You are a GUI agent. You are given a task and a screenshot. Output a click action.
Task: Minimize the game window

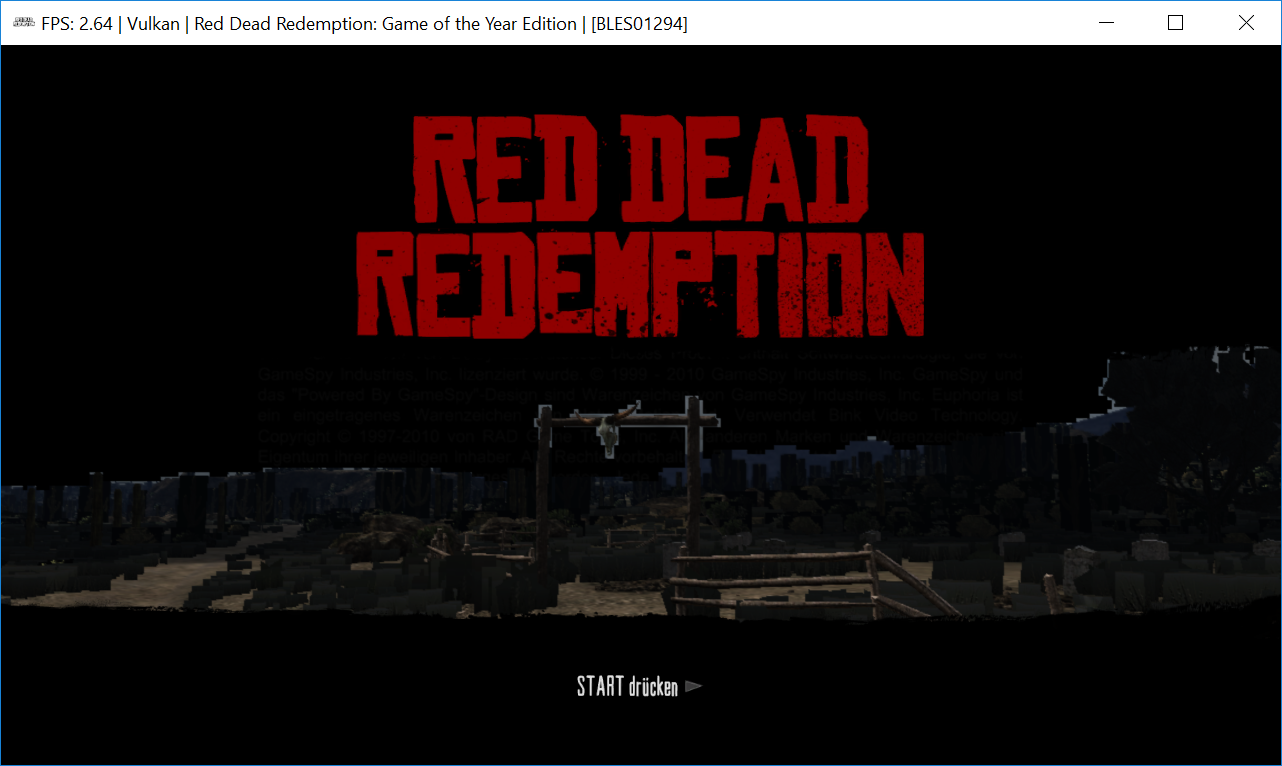click(x=1105, y=23)
